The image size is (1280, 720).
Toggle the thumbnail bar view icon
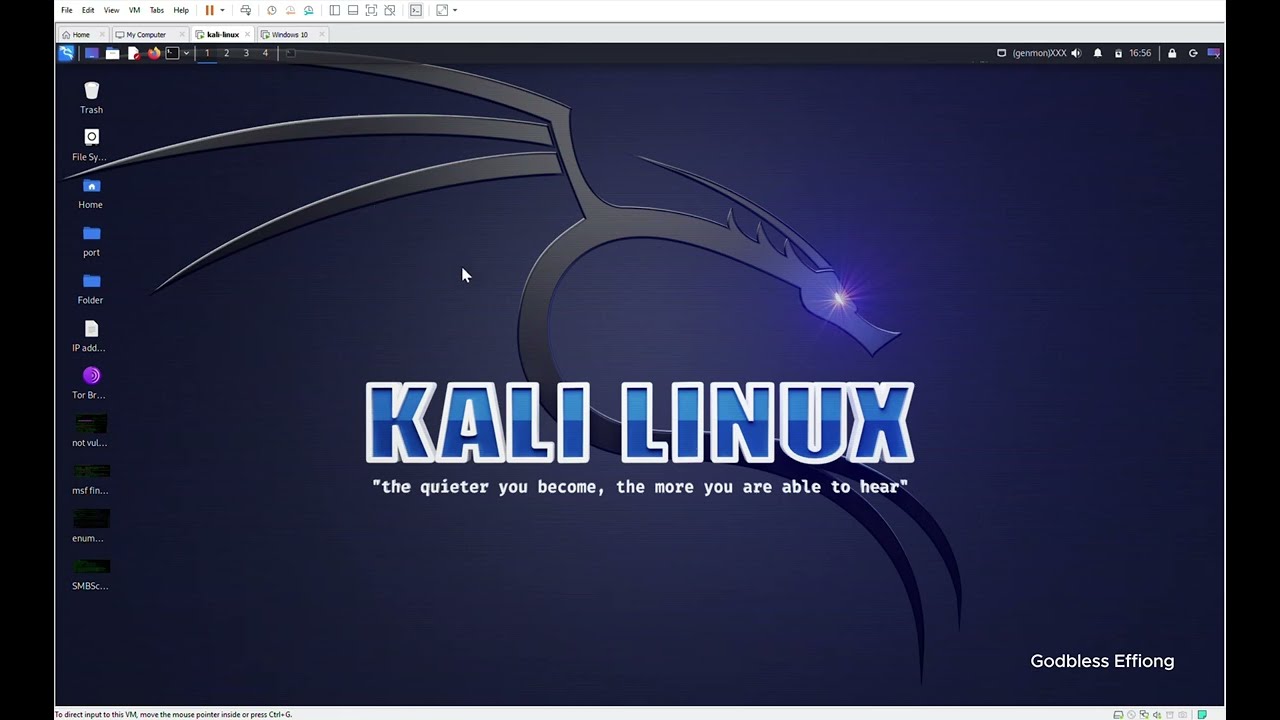[x=353, y=10]
